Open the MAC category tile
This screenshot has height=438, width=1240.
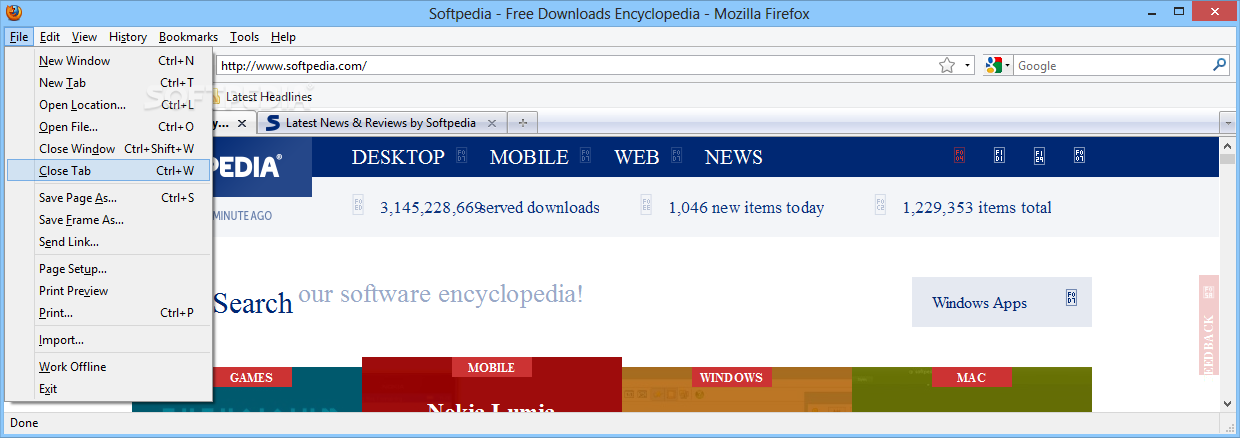point(971,378)
